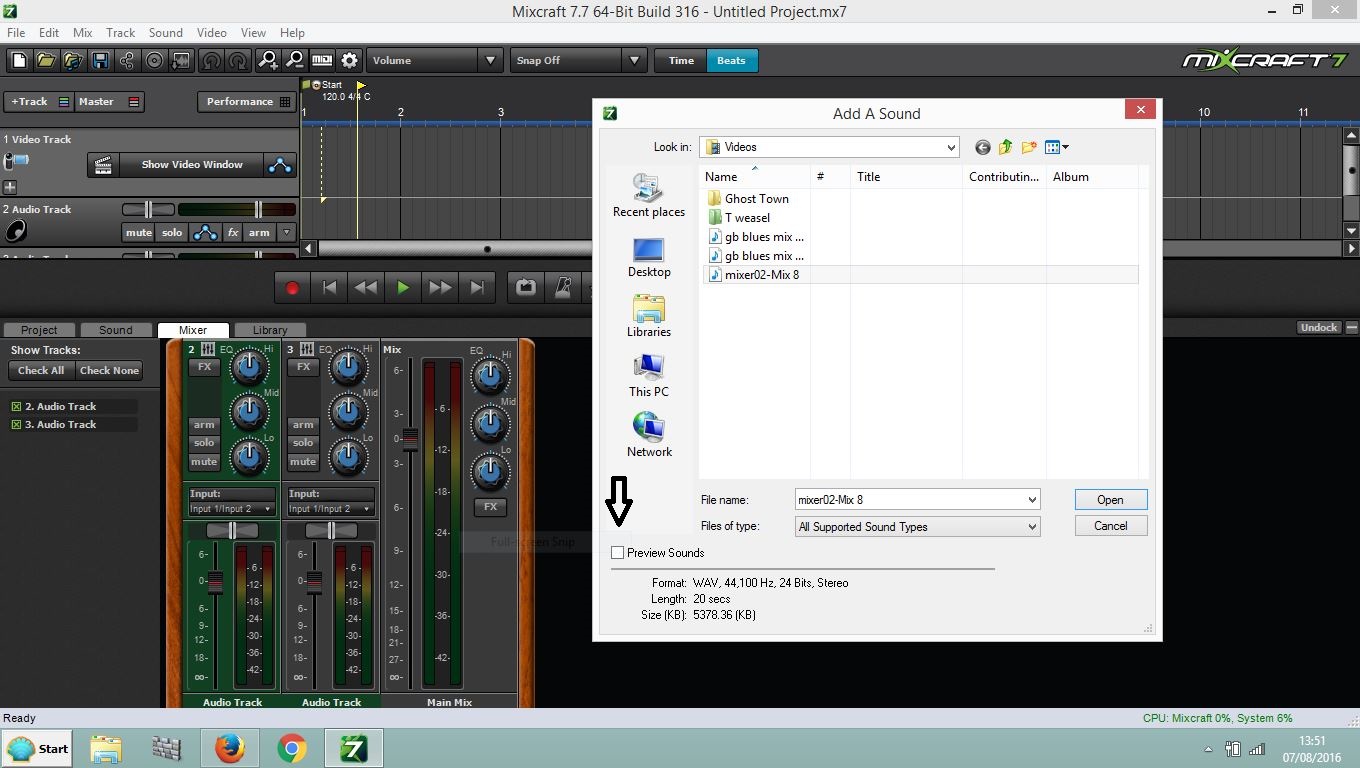
Task: Open channel 3 Input 1/Input 2 dropdown
Action: pyautogui.click(x=331, y=509)
